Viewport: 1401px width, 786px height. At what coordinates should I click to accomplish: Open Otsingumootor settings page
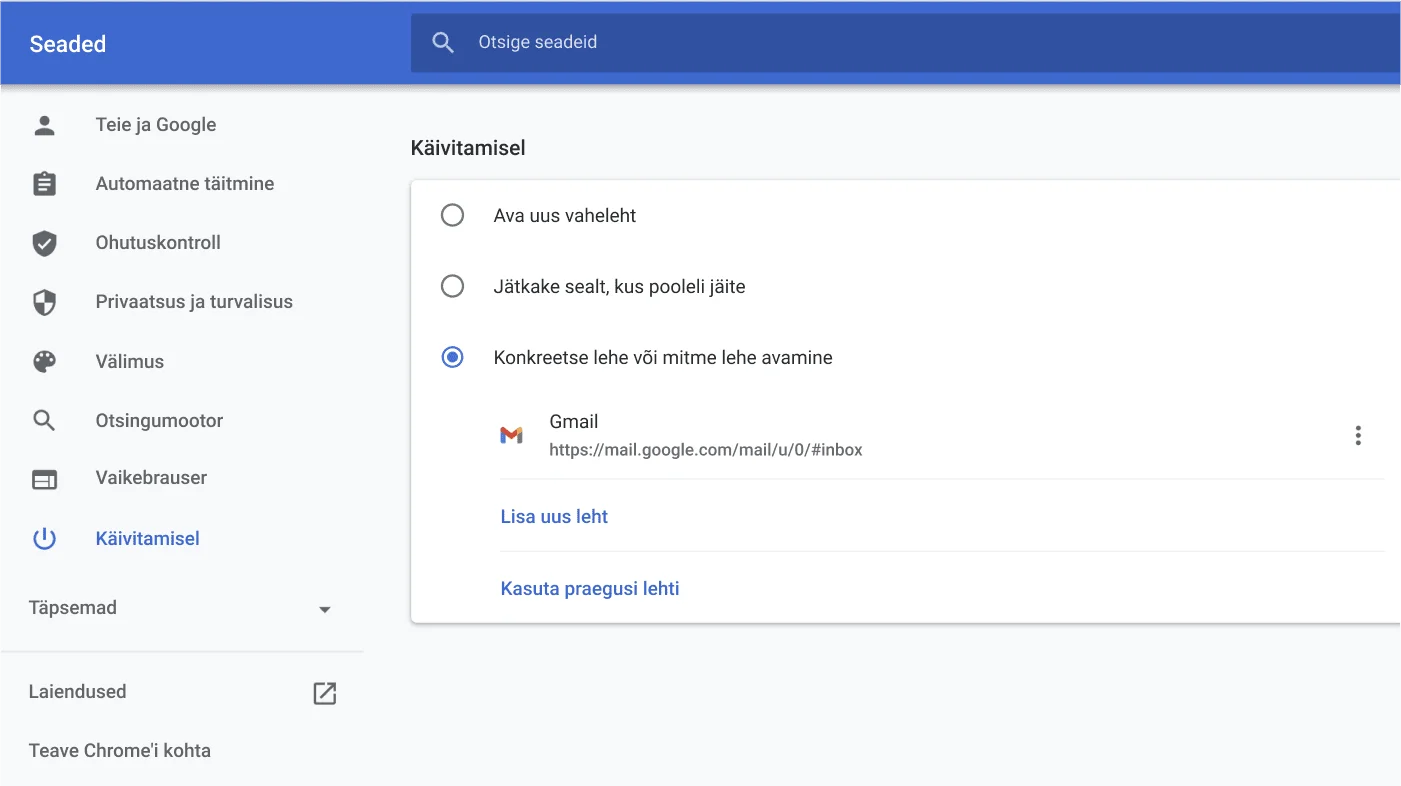(159, 420)
